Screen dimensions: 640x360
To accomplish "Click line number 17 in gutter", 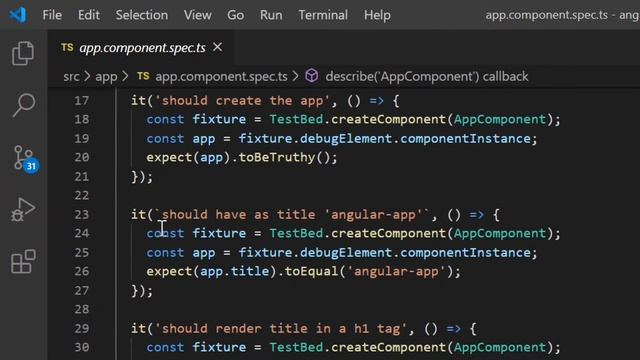I will 82,100.
